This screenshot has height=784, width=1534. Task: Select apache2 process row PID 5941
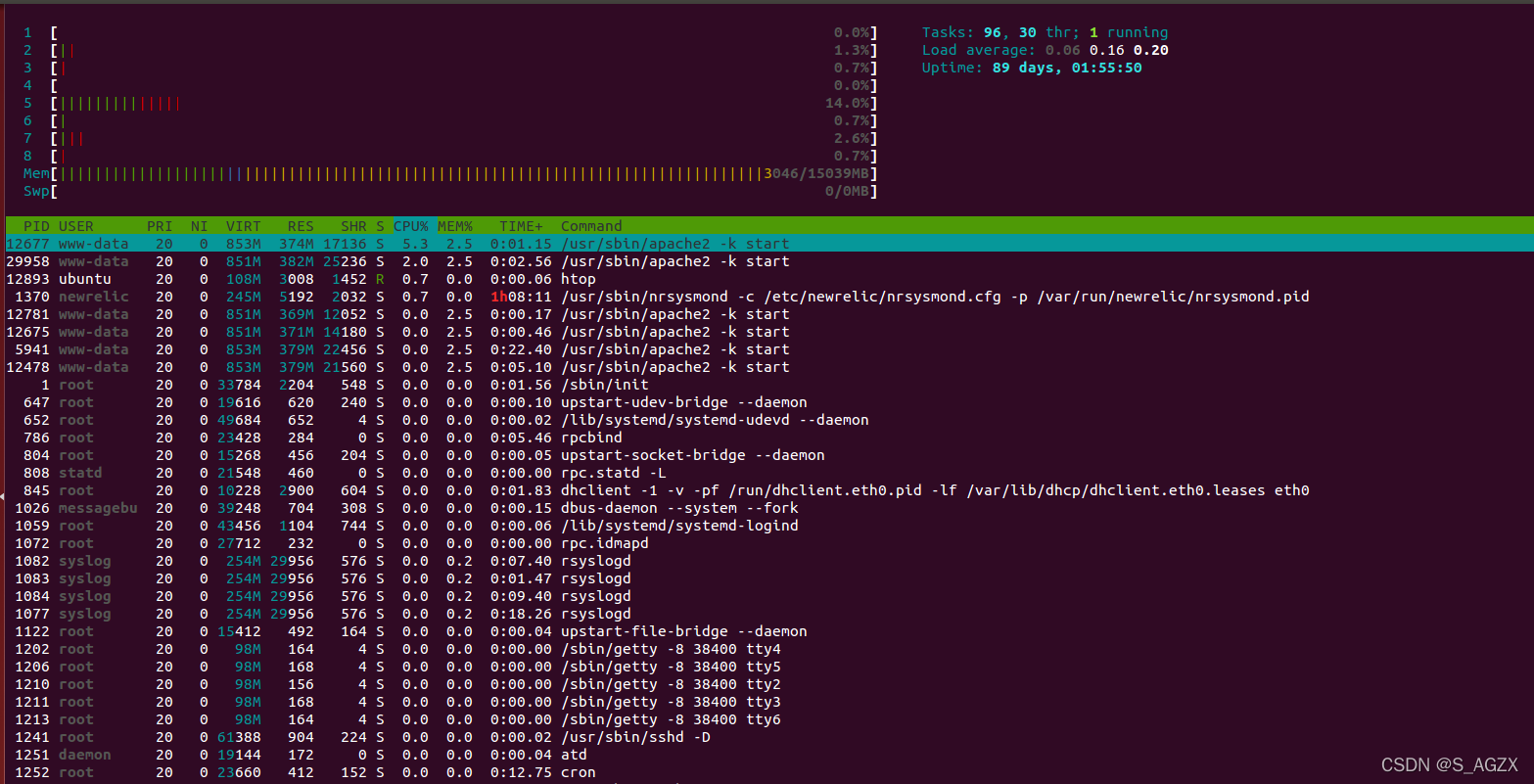769,349
